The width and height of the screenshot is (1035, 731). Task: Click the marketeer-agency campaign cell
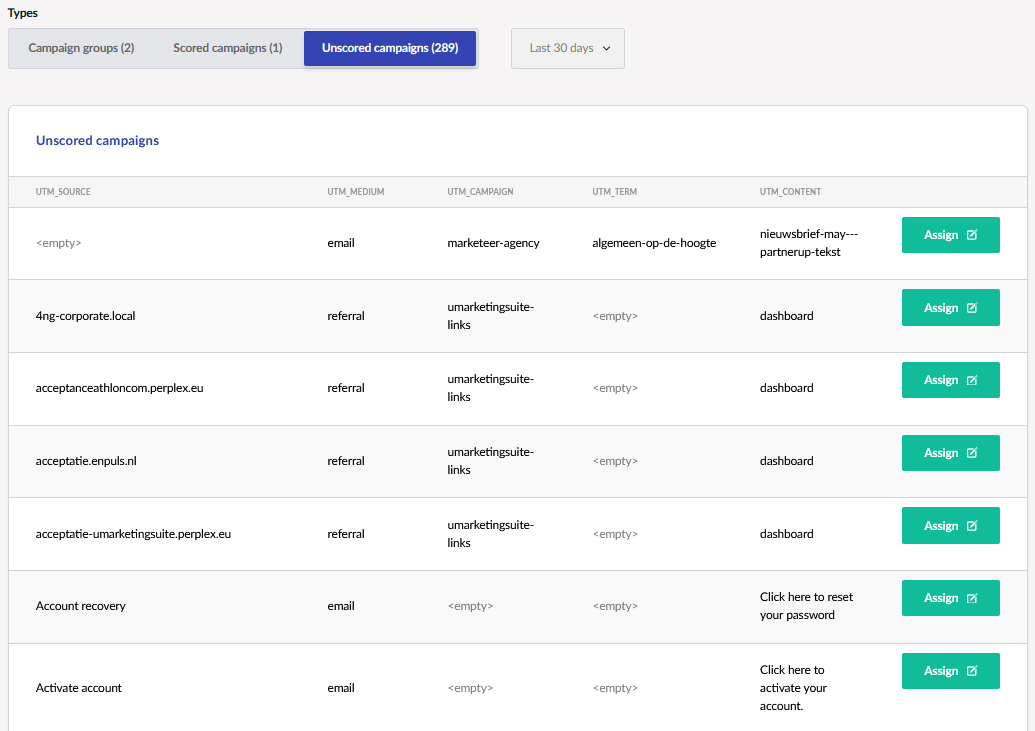tap(493, 243)
